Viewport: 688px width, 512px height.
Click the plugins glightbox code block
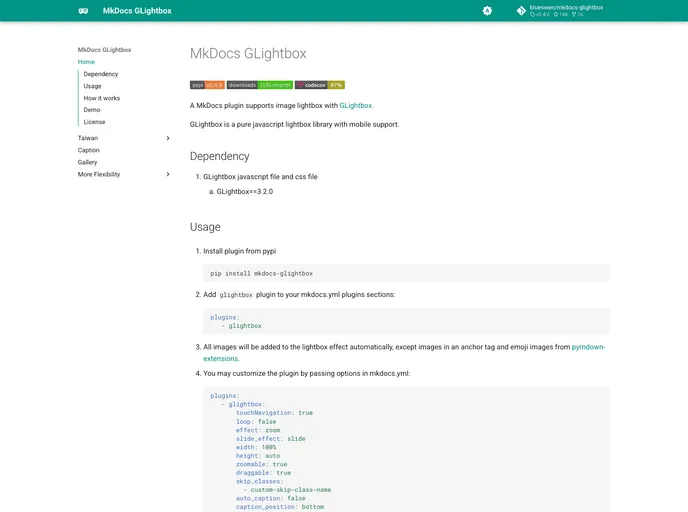[x=406, y=322]
